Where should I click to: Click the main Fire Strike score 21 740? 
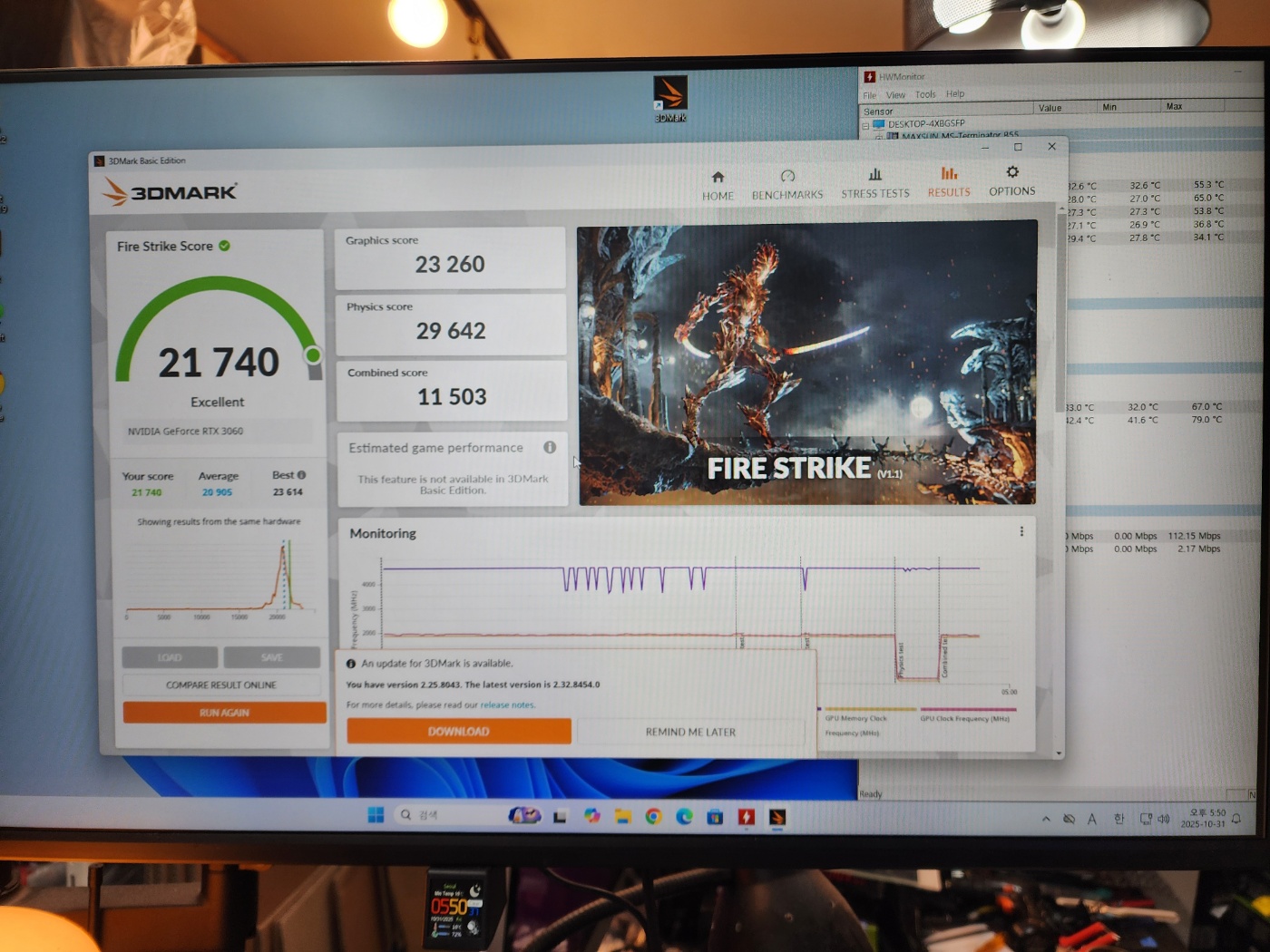click(x=219, y=363)
